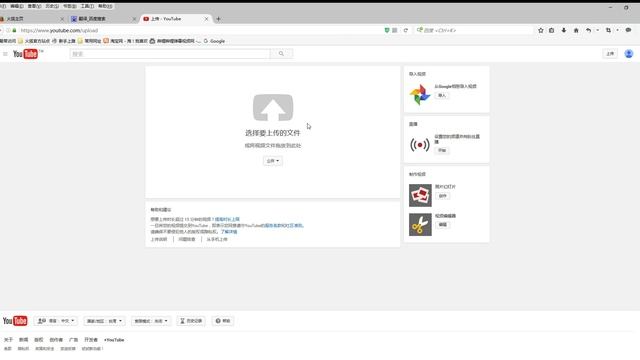Image resolution: width=640 pixels, height=360 pixels.
Task: Close the 上传 - YouTube tab
Action: (x=206, y=19)
